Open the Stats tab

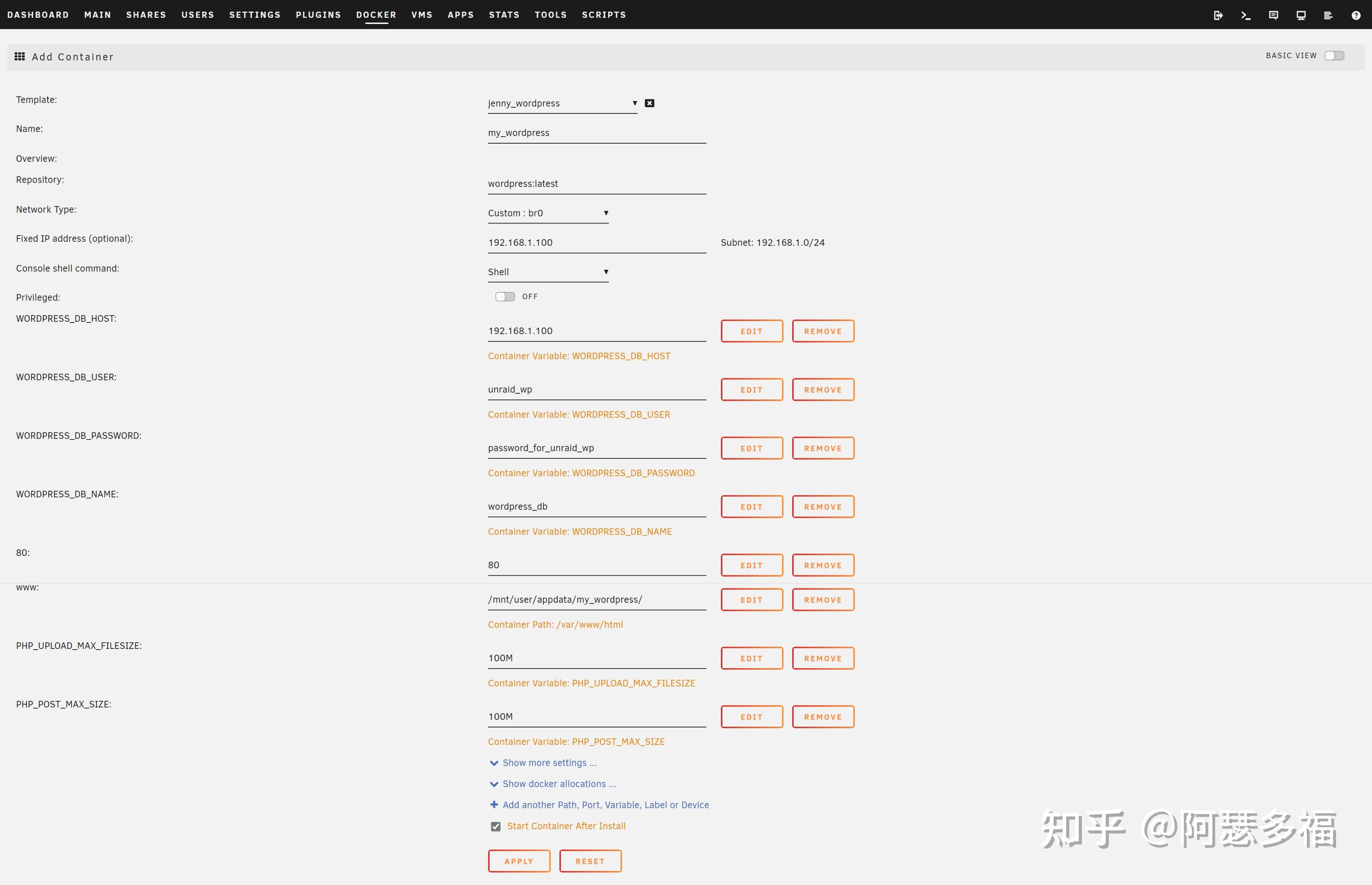[504, 15]
